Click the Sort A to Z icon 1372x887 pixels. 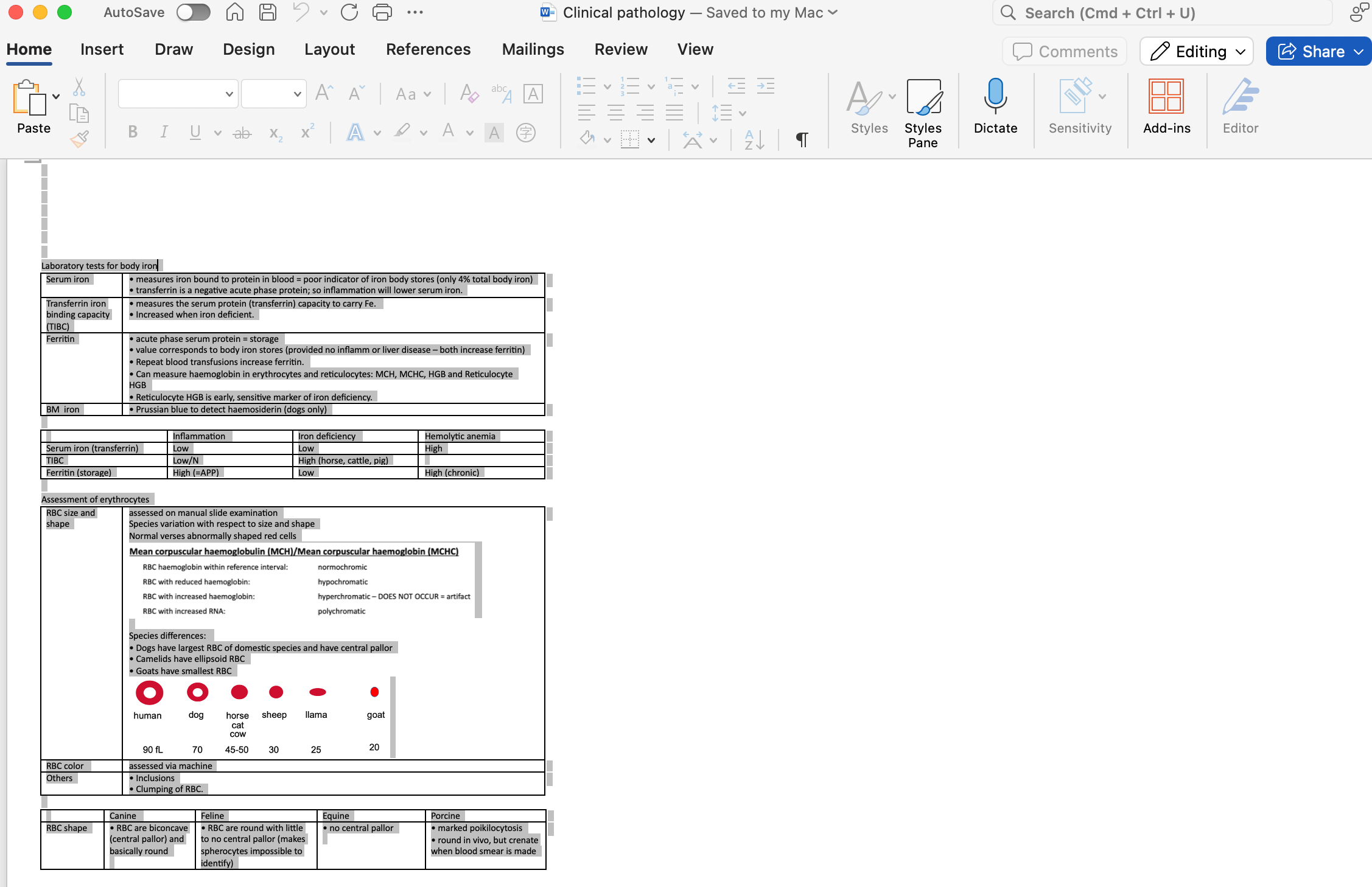tap(754, 139)
